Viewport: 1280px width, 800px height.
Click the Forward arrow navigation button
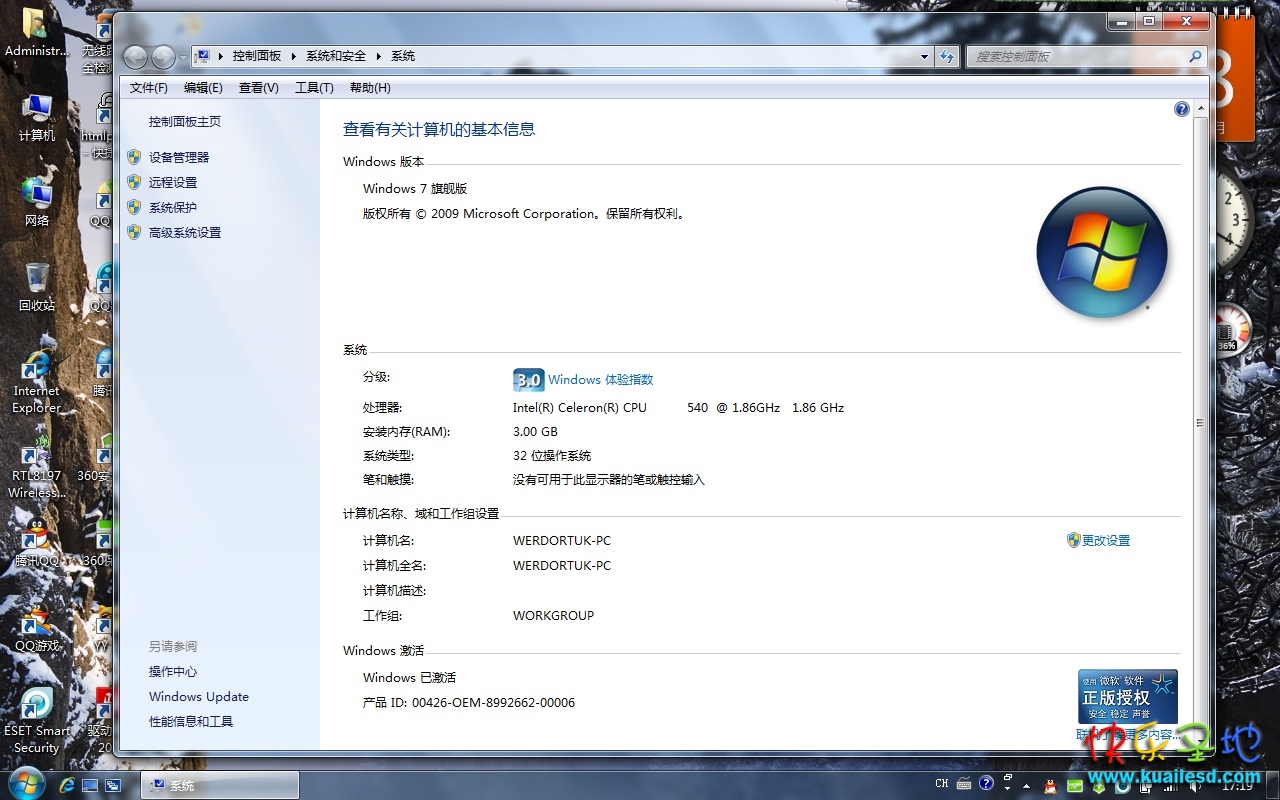(x=163, y=57)
